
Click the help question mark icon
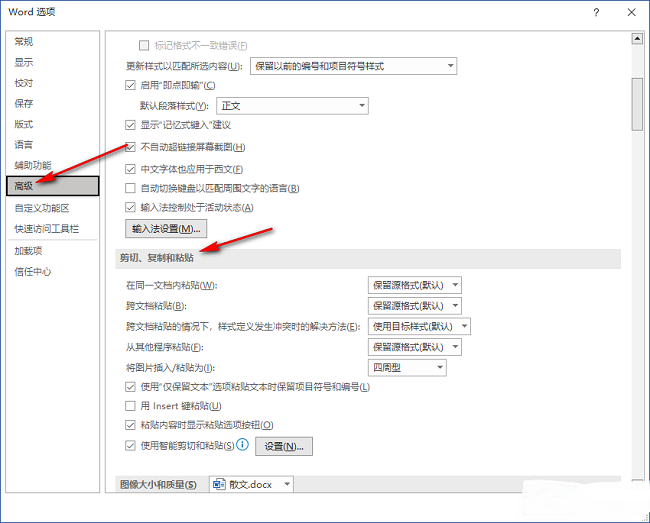pyautogui.click(x=596, y=12)
